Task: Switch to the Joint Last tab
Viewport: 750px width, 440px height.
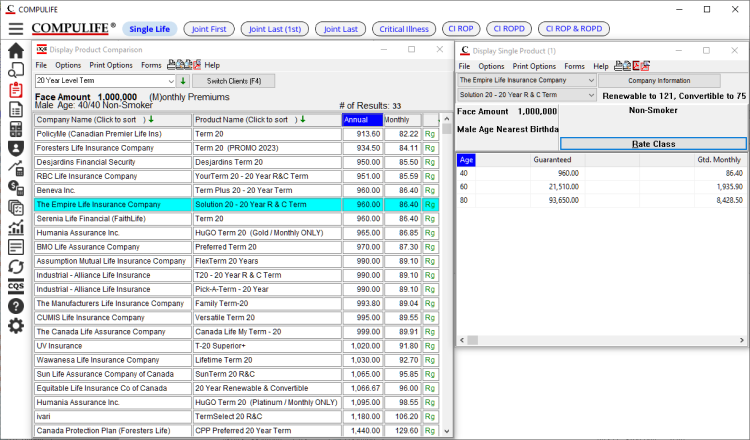Action: click(341, 29)
